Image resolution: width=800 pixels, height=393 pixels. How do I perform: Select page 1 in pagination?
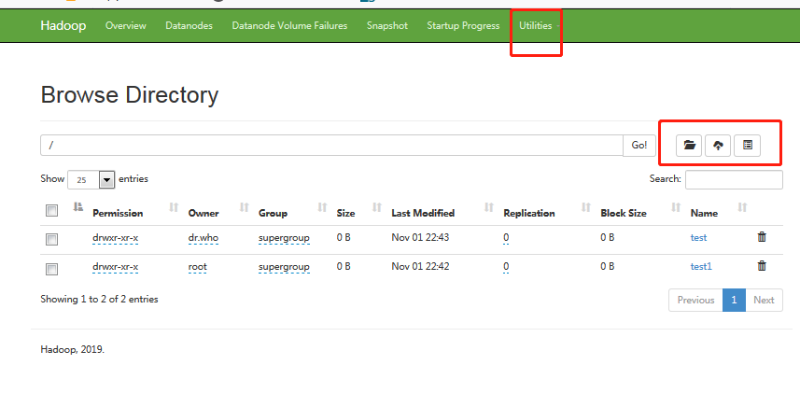point(734,300)
